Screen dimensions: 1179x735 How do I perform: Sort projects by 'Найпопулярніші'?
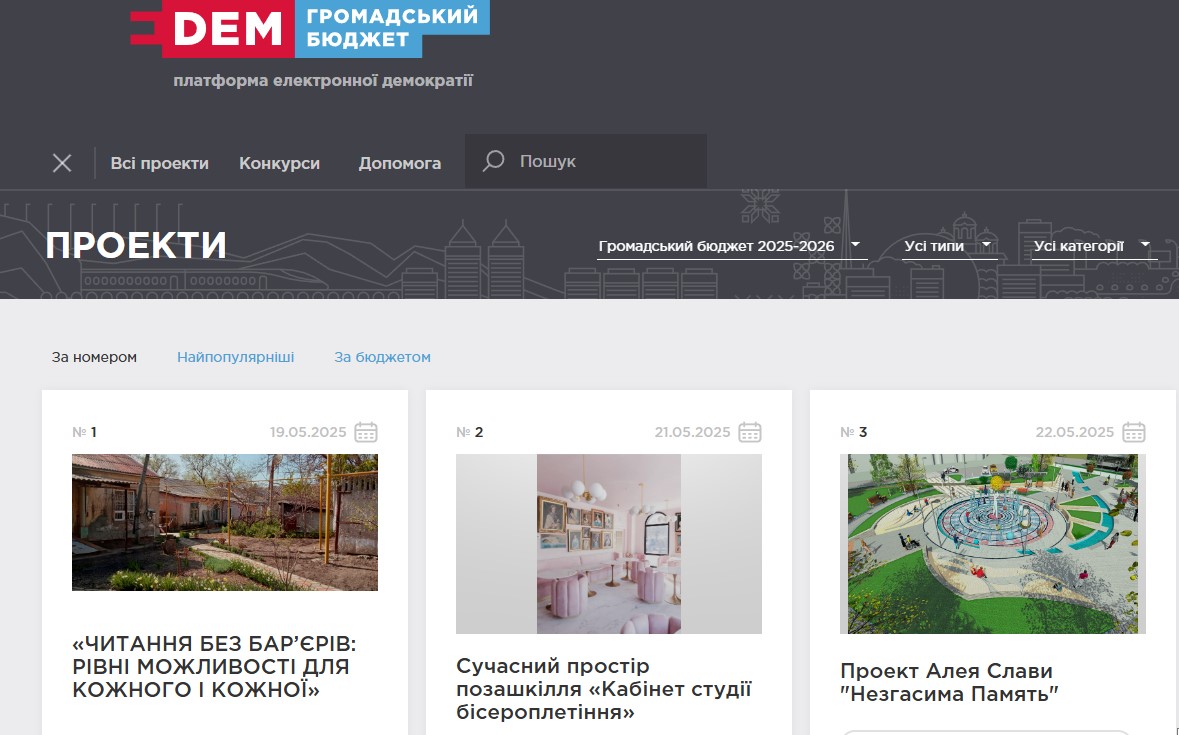236,357
